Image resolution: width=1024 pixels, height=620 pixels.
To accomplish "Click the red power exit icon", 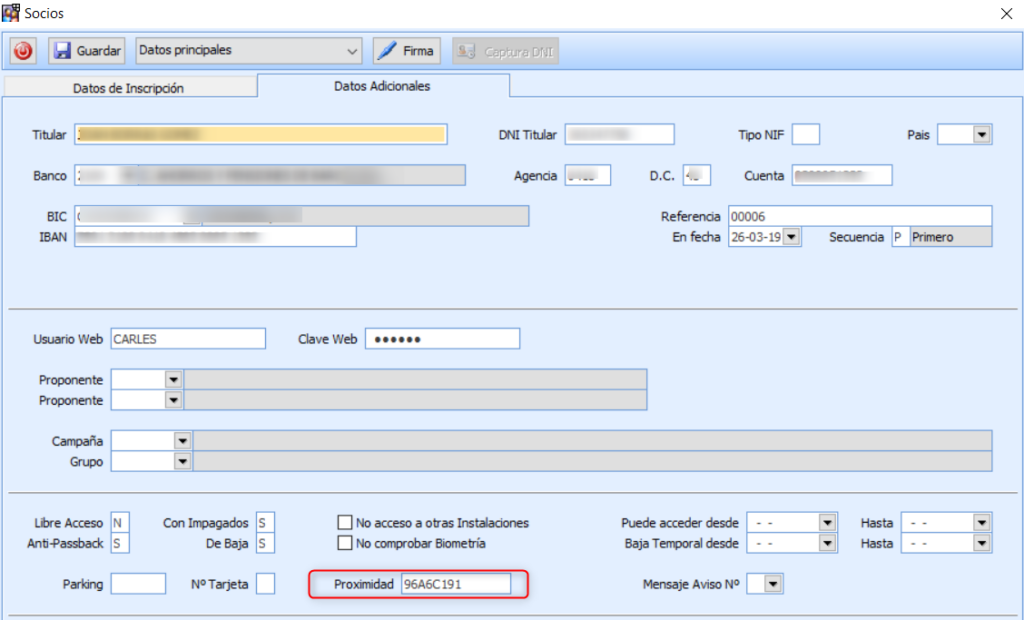I will click(23, 51).
